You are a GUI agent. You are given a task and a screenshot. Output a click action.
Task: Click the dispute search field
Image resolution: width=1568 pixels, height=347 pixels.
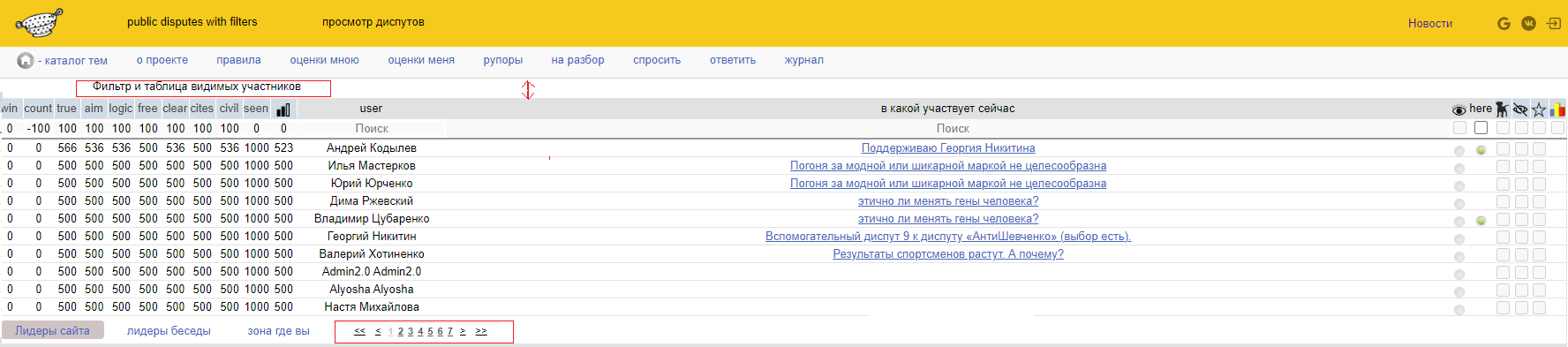click(953, 128)
